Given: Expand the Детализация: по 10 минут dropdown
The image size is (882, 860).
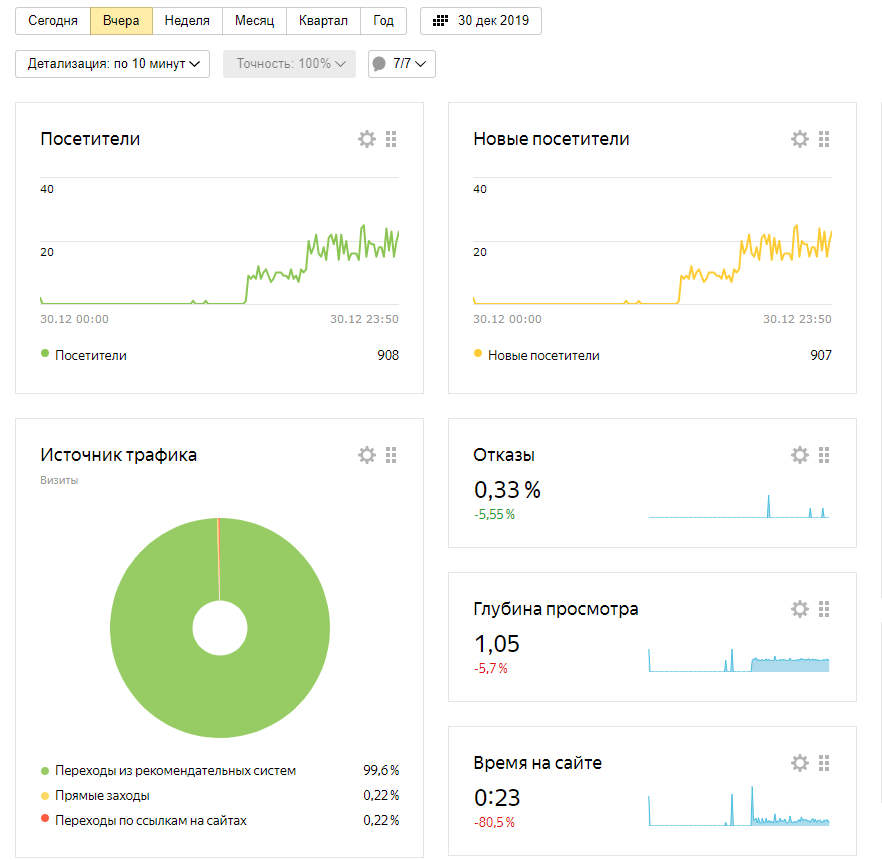Looking at the screenshot, I should tap(113, 64).
